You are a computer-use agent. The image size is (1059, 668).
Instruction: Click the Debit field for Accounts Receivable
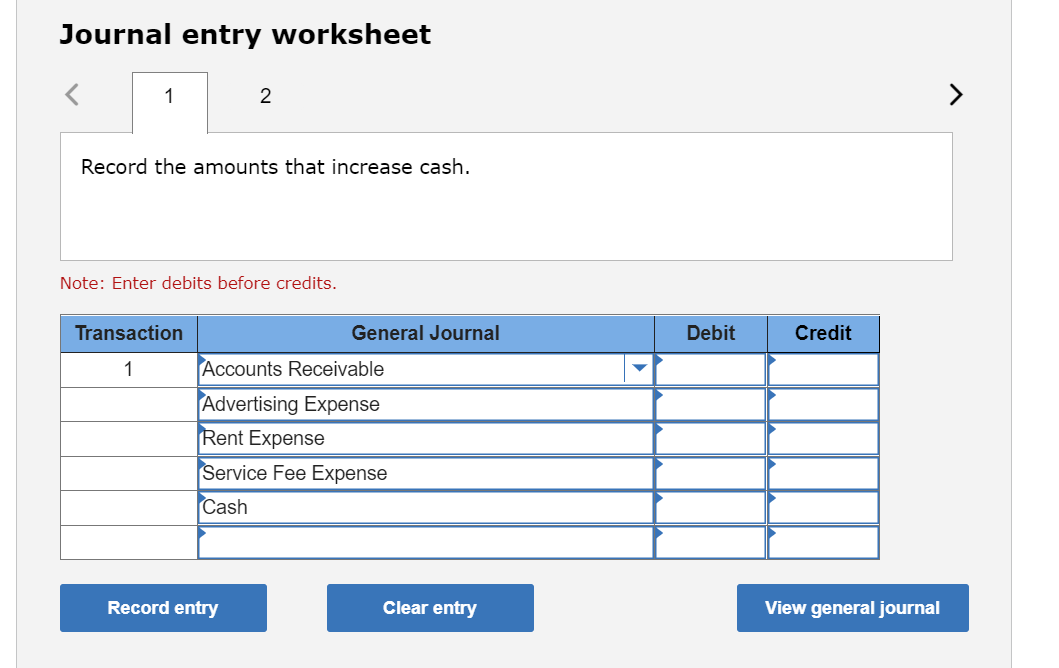(x=710, y=369)
